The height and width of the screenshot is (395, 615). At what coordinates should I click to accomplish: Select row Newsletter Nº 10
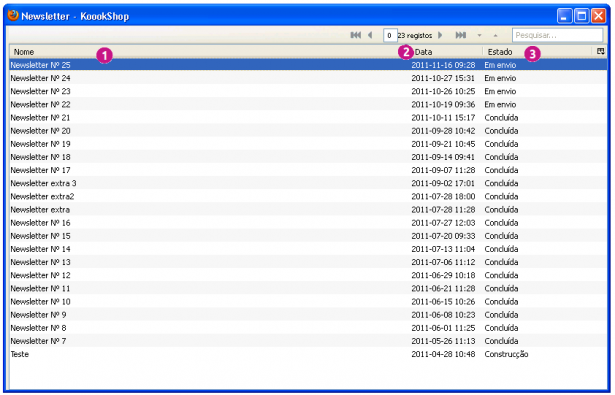point(308,301)
